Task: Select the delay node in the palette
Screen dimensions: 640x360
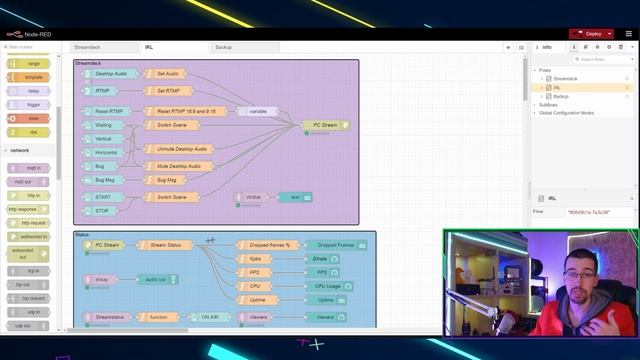Action: [x=29, y=91]
